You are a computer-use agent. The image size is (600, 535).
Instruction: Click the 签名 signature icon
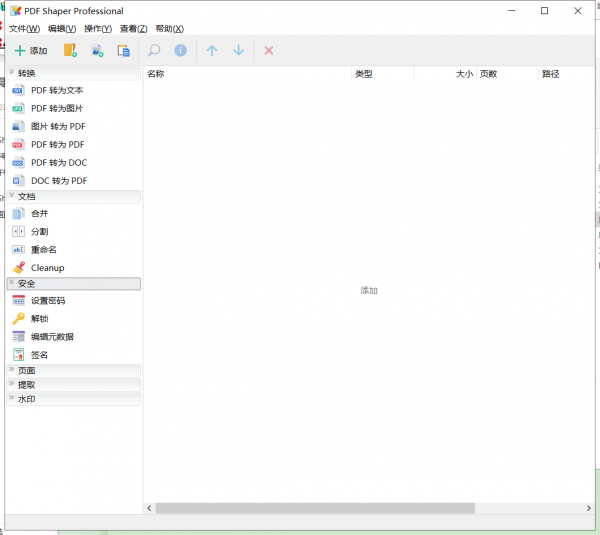click(18, 355)
